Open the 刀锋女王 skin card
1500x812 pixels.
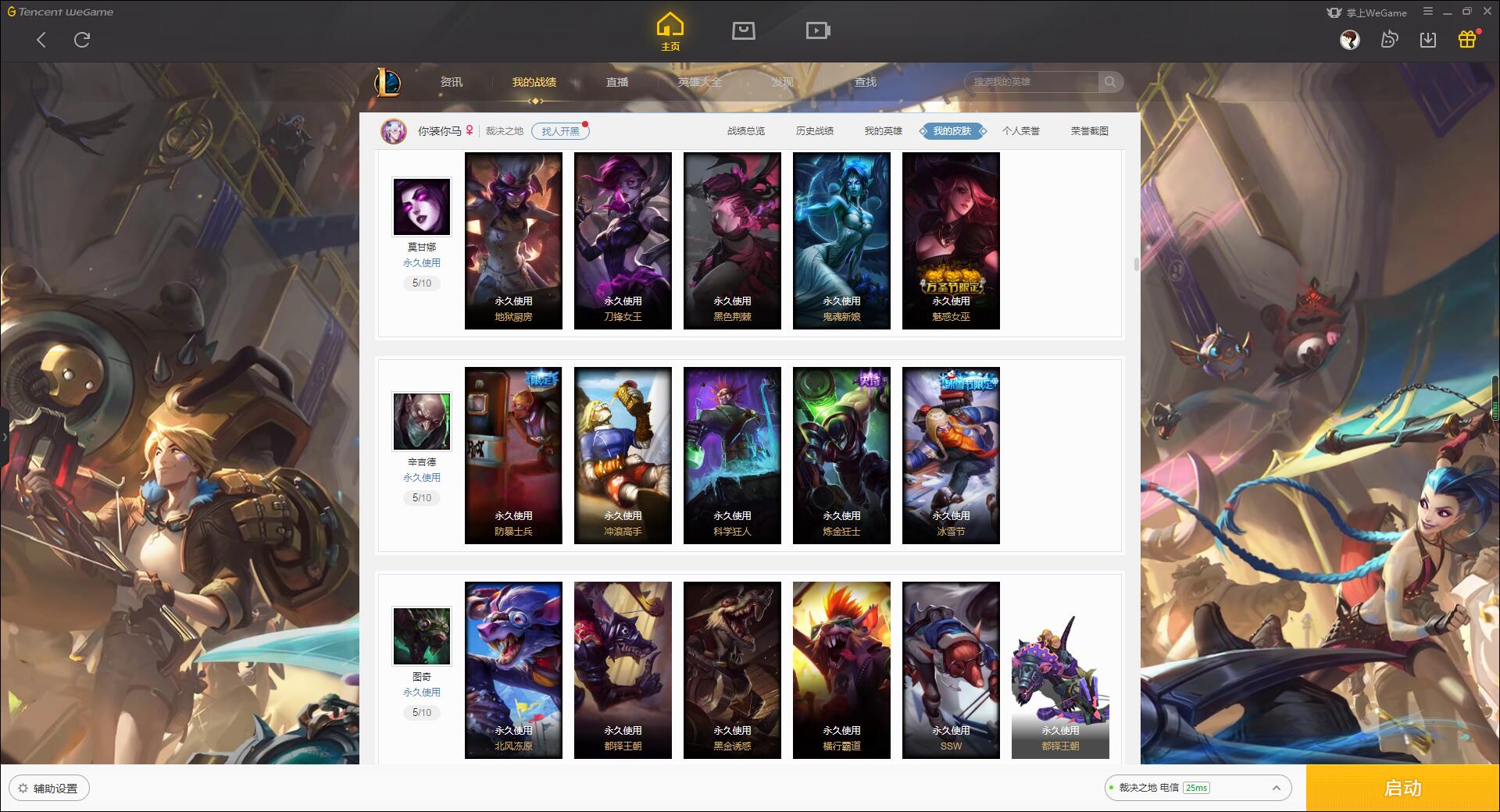tap(623, 240)
